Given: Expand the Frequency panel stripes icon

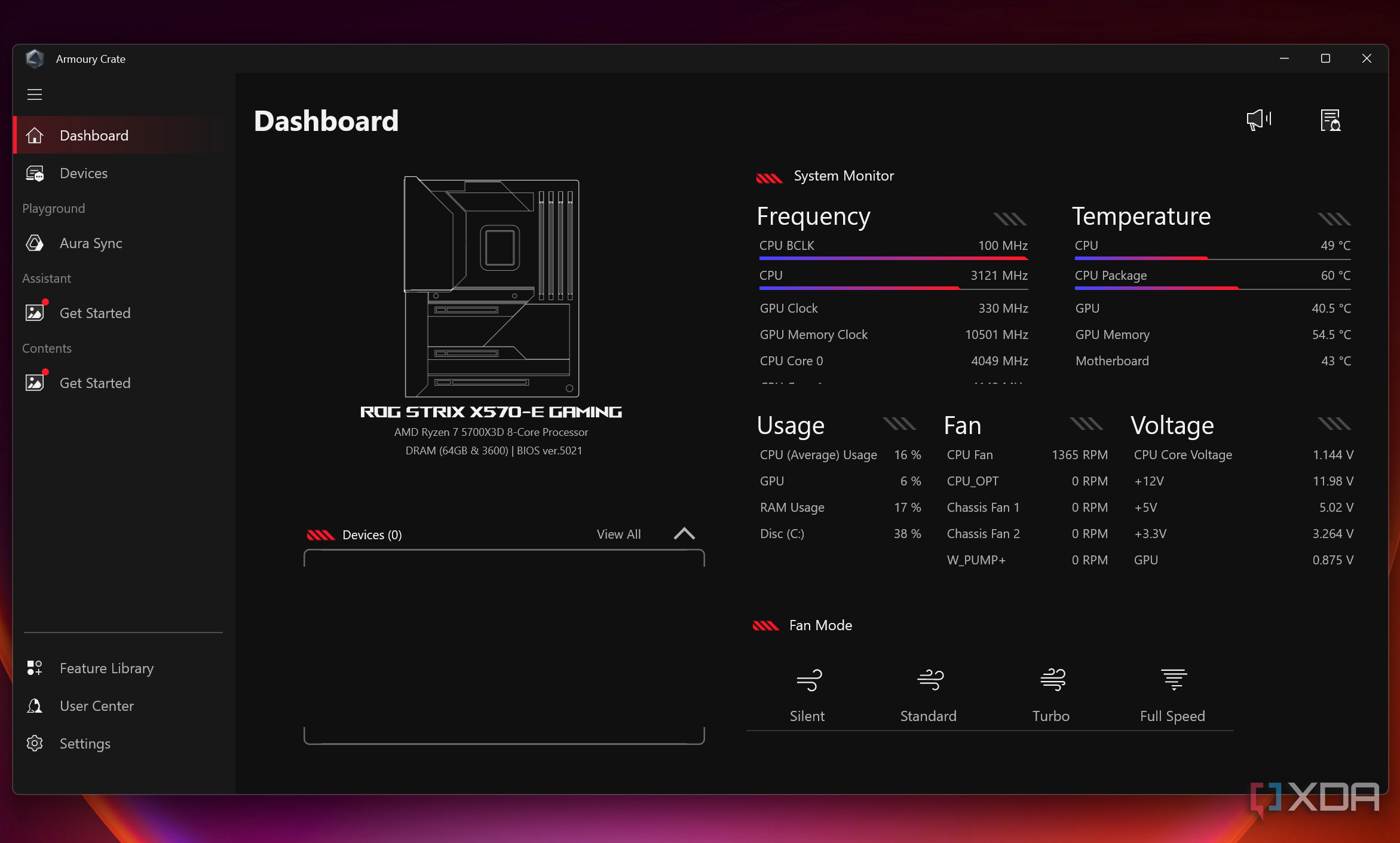Looking at the screenshot, I should tap(1010, 219).
